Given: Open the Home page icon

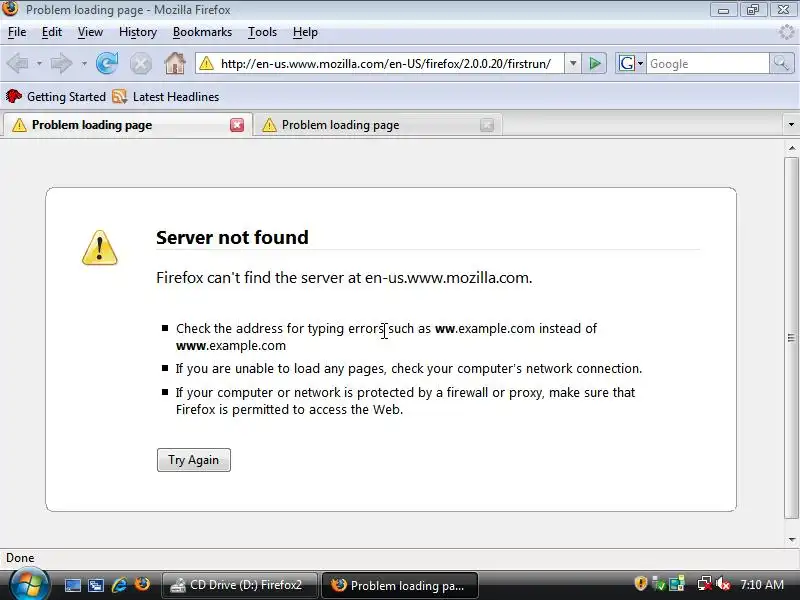Looking at the screenshot, I should (174, 64).
